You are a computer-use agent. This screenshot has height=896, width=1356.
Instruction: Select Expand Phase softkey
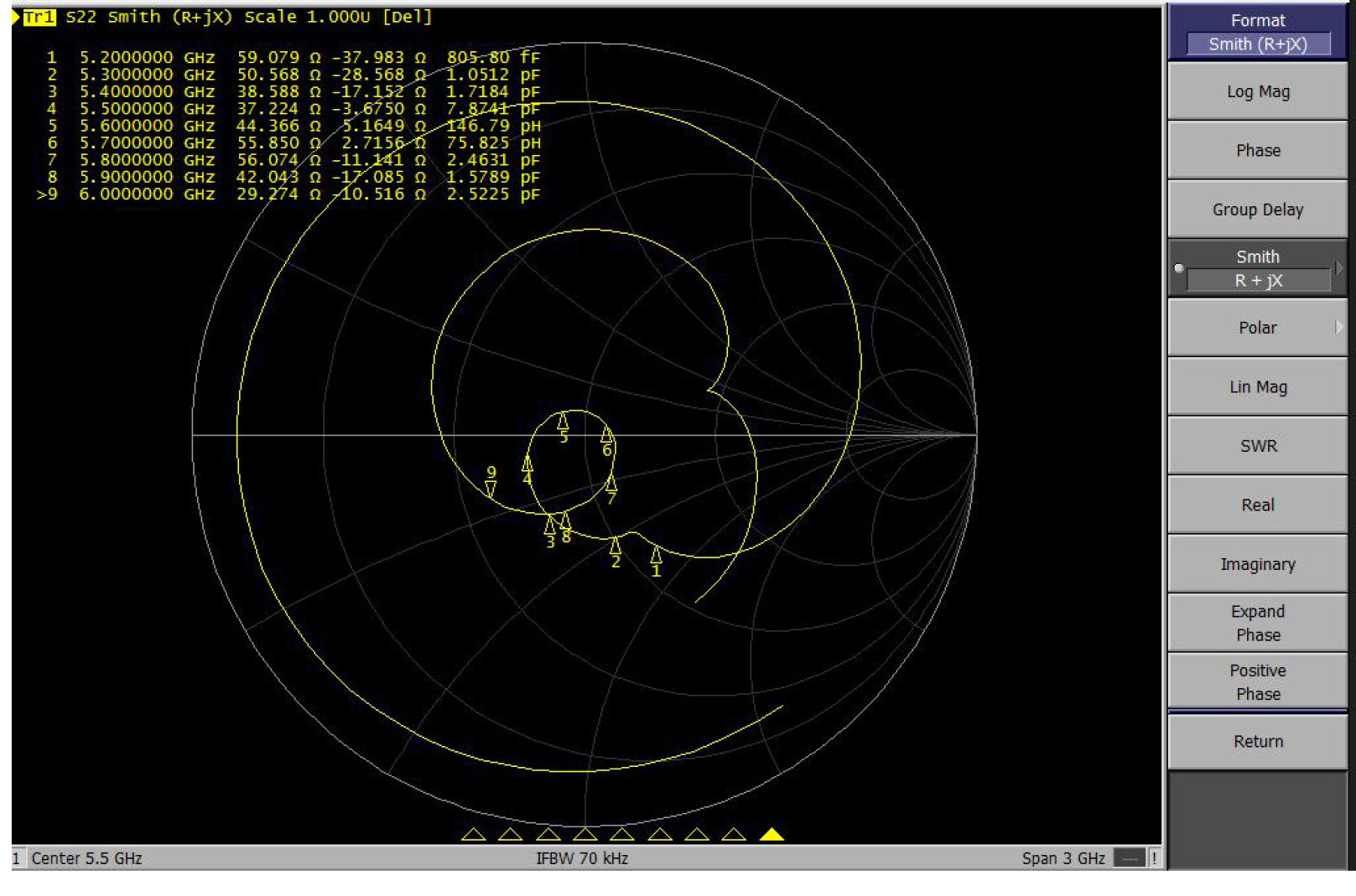point(1257,623)
